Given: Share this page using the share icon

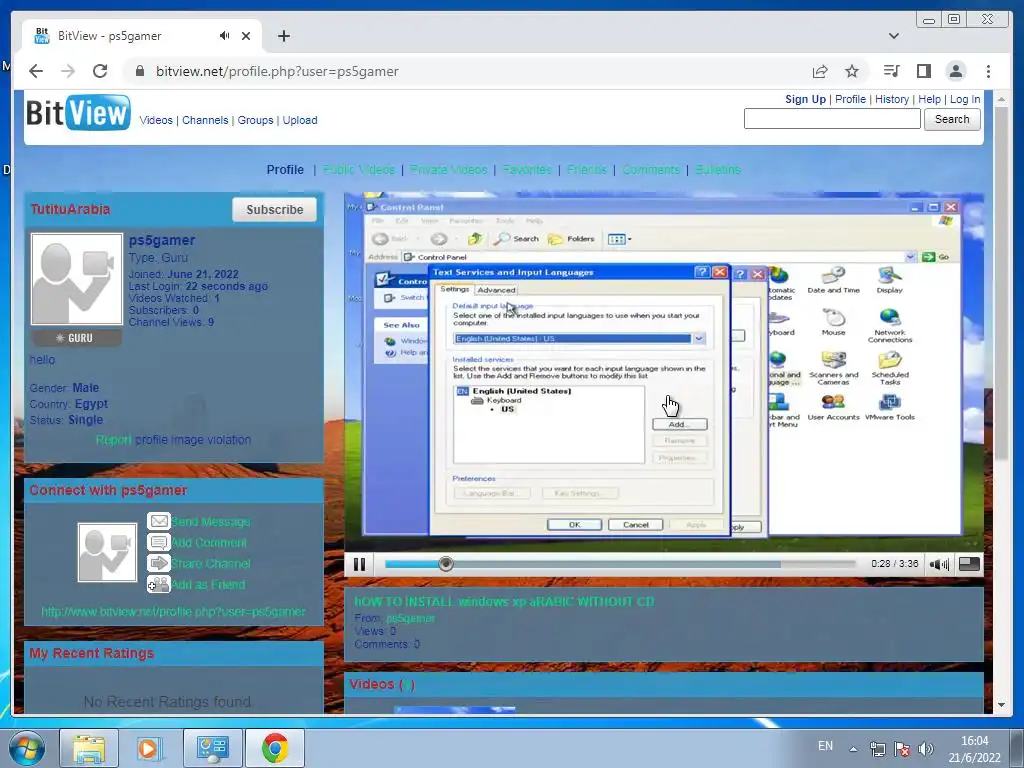Looking at the screenshot, I should (820, 71).
